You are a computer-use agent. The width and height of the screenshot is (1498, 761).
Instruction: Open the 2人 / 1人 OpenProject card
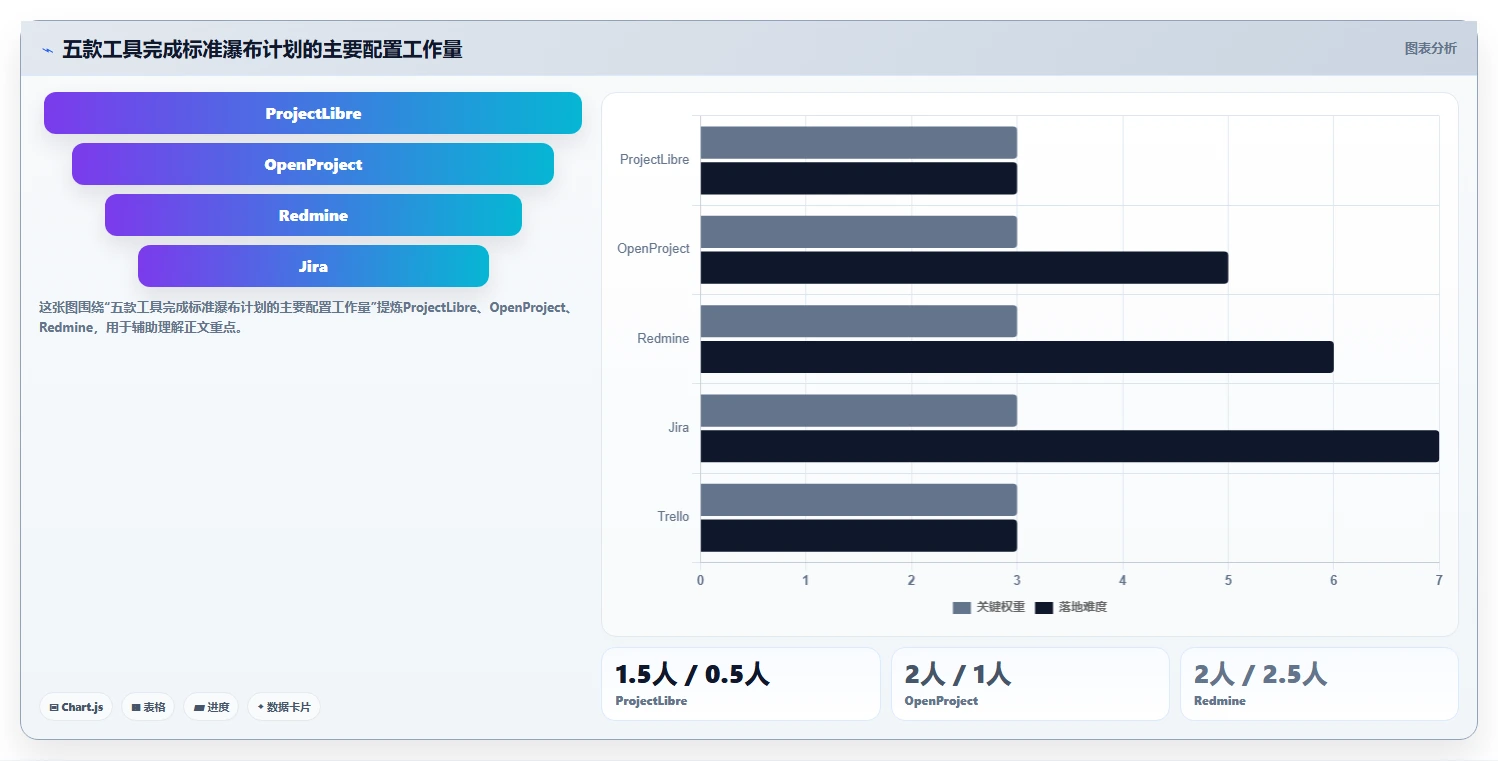click(1030, 684)
